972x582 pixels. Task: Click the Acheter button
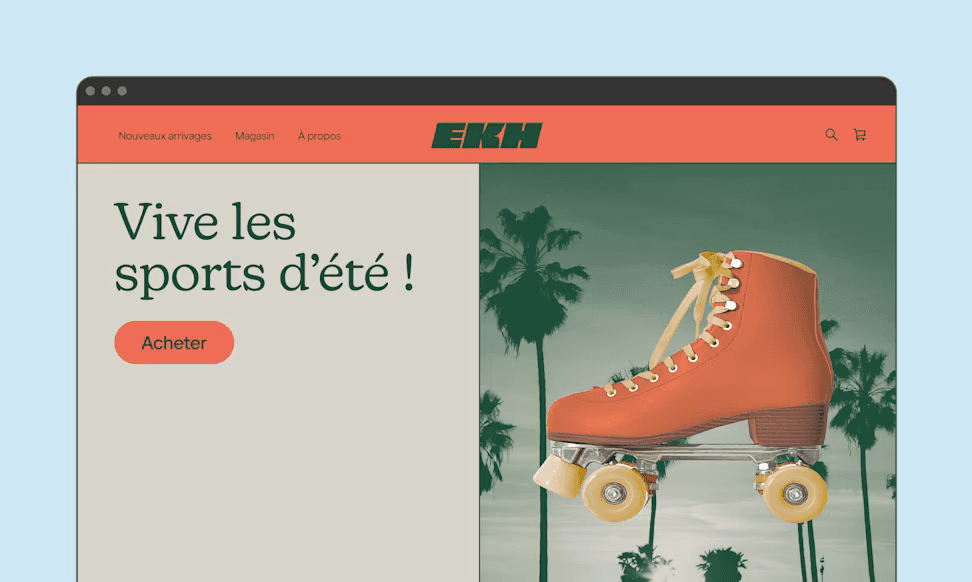(174, 342)
